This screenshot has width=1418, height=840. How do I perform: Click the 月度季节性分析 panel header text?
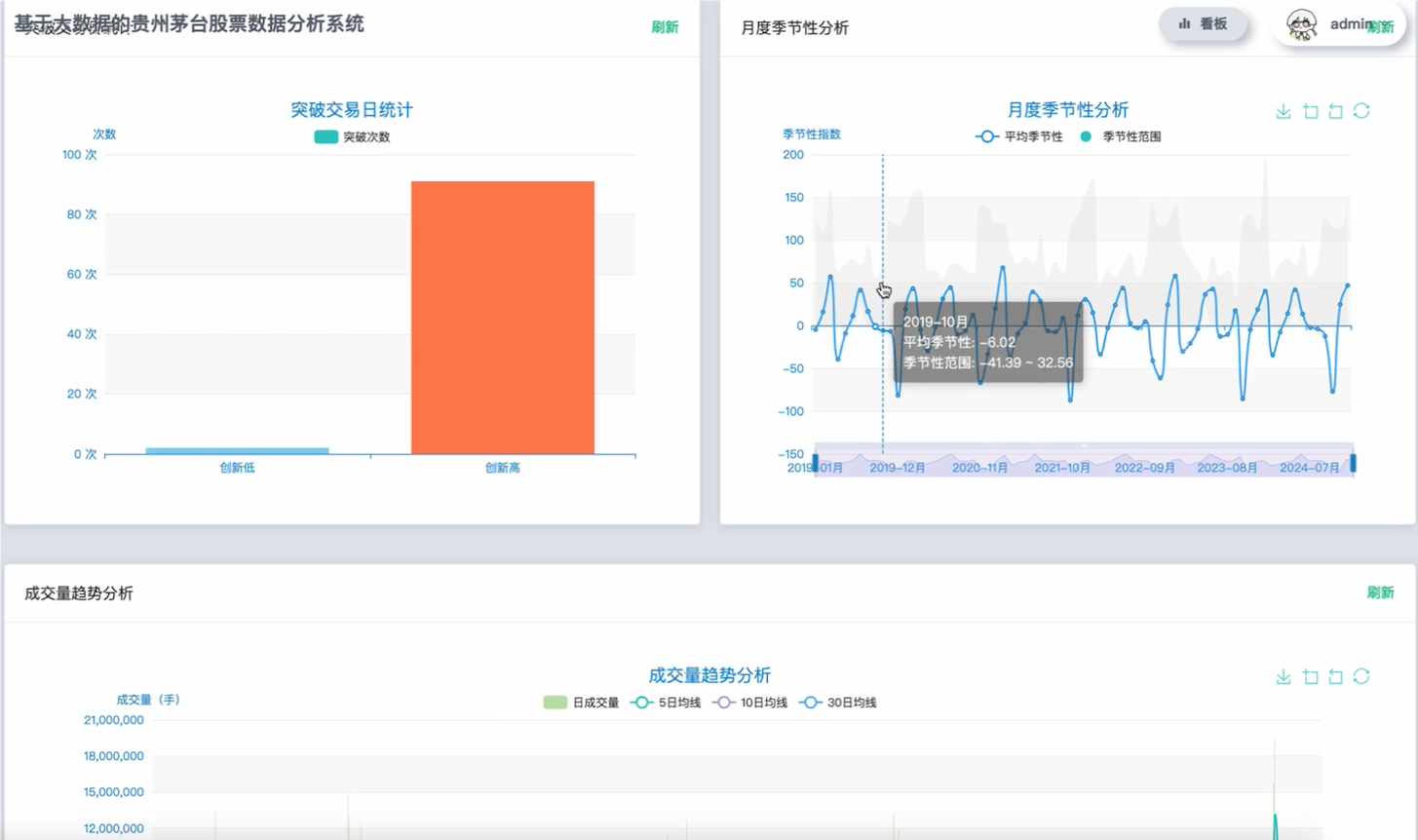[795, 28]
